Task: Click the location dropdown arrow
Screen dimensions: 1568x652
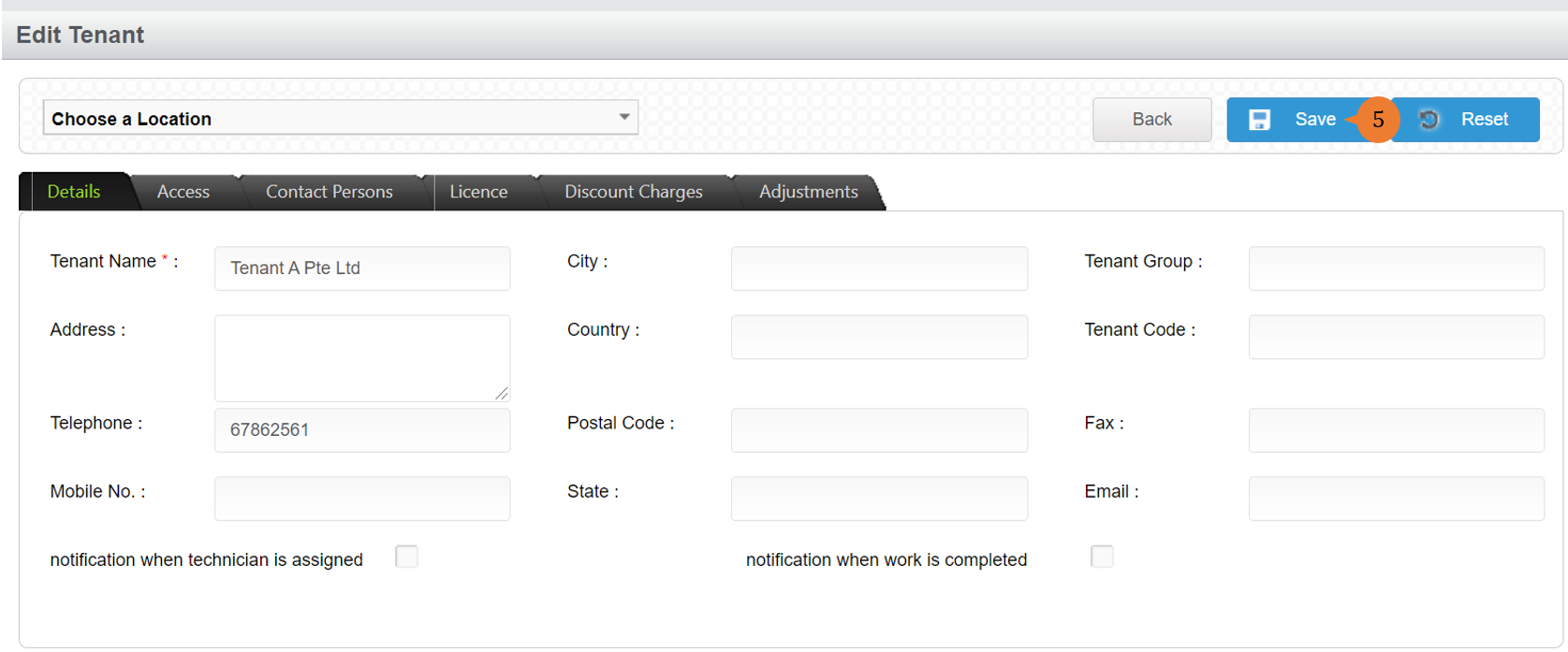Action: pos(624,117)
